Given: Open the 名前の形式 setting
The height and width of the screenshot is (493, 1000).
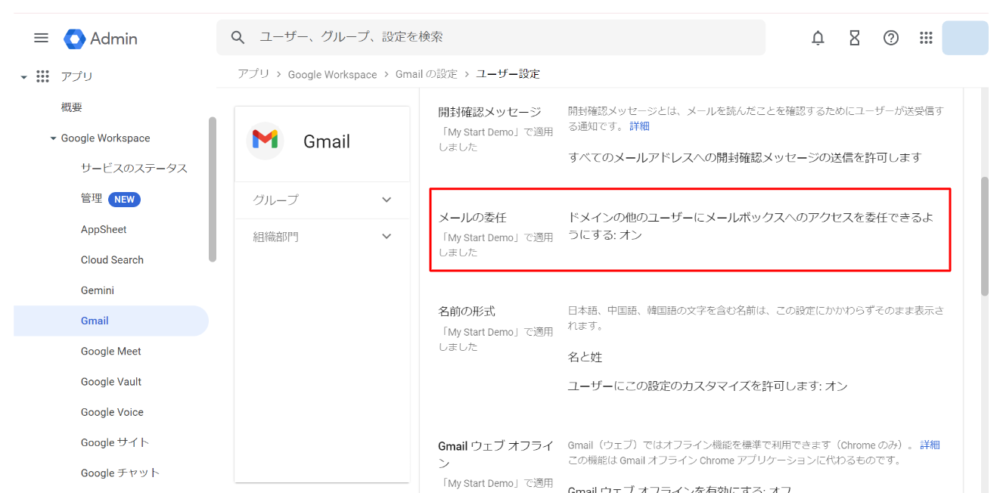Looking at the screenshot, I should coord(466,312).
